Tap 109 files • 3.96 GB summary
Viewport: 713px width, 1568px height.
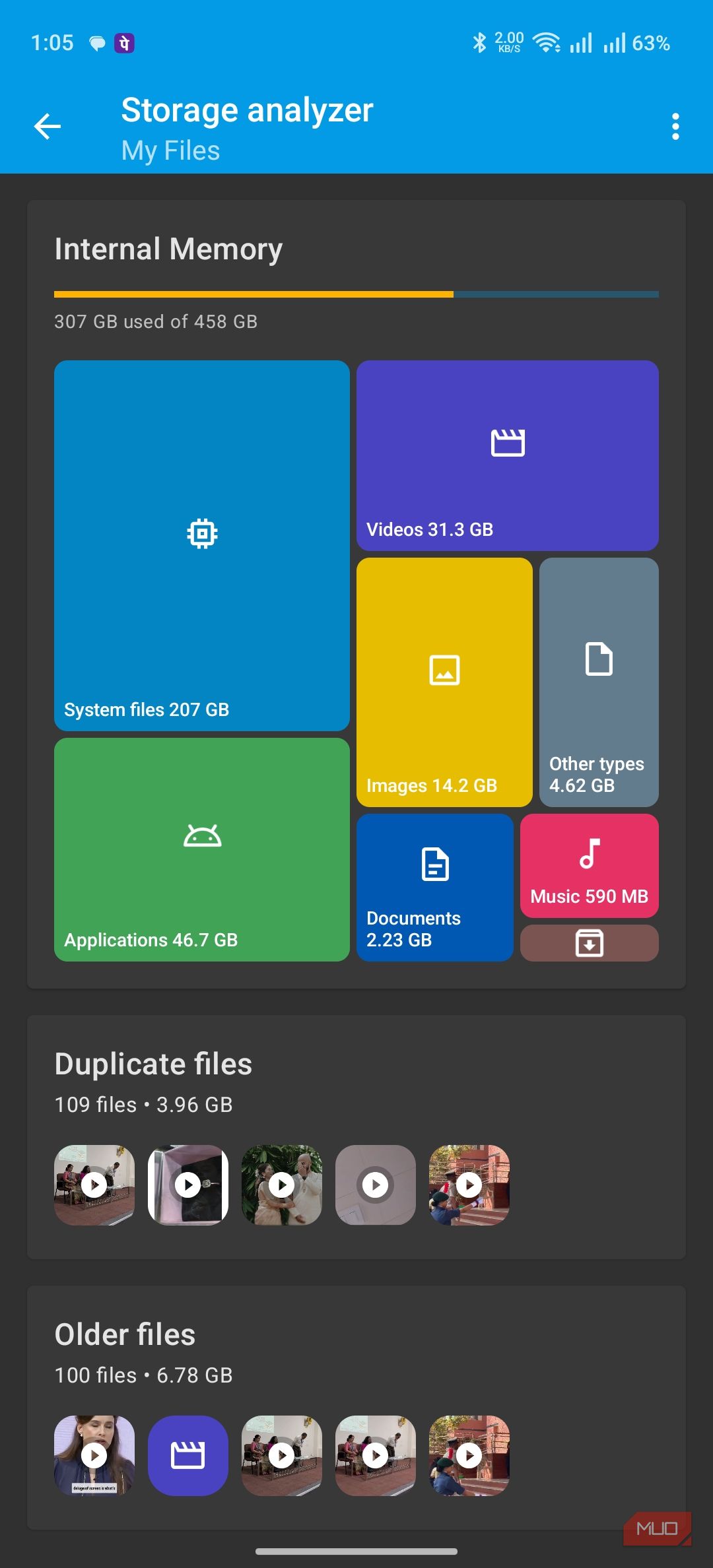(143, 1105)
